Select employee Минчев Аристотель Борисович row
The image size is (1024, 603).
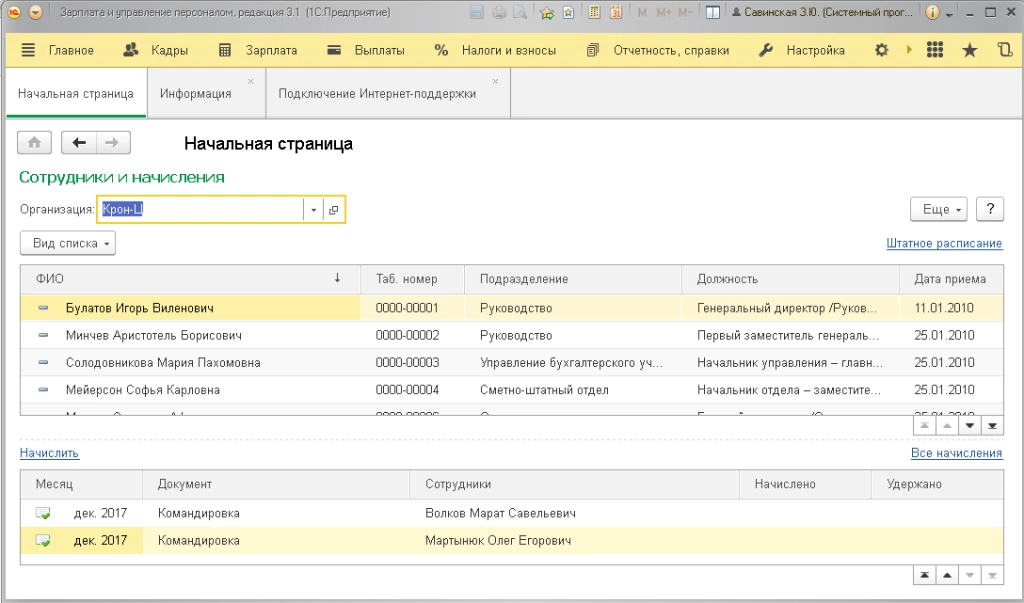click(153, 335)
